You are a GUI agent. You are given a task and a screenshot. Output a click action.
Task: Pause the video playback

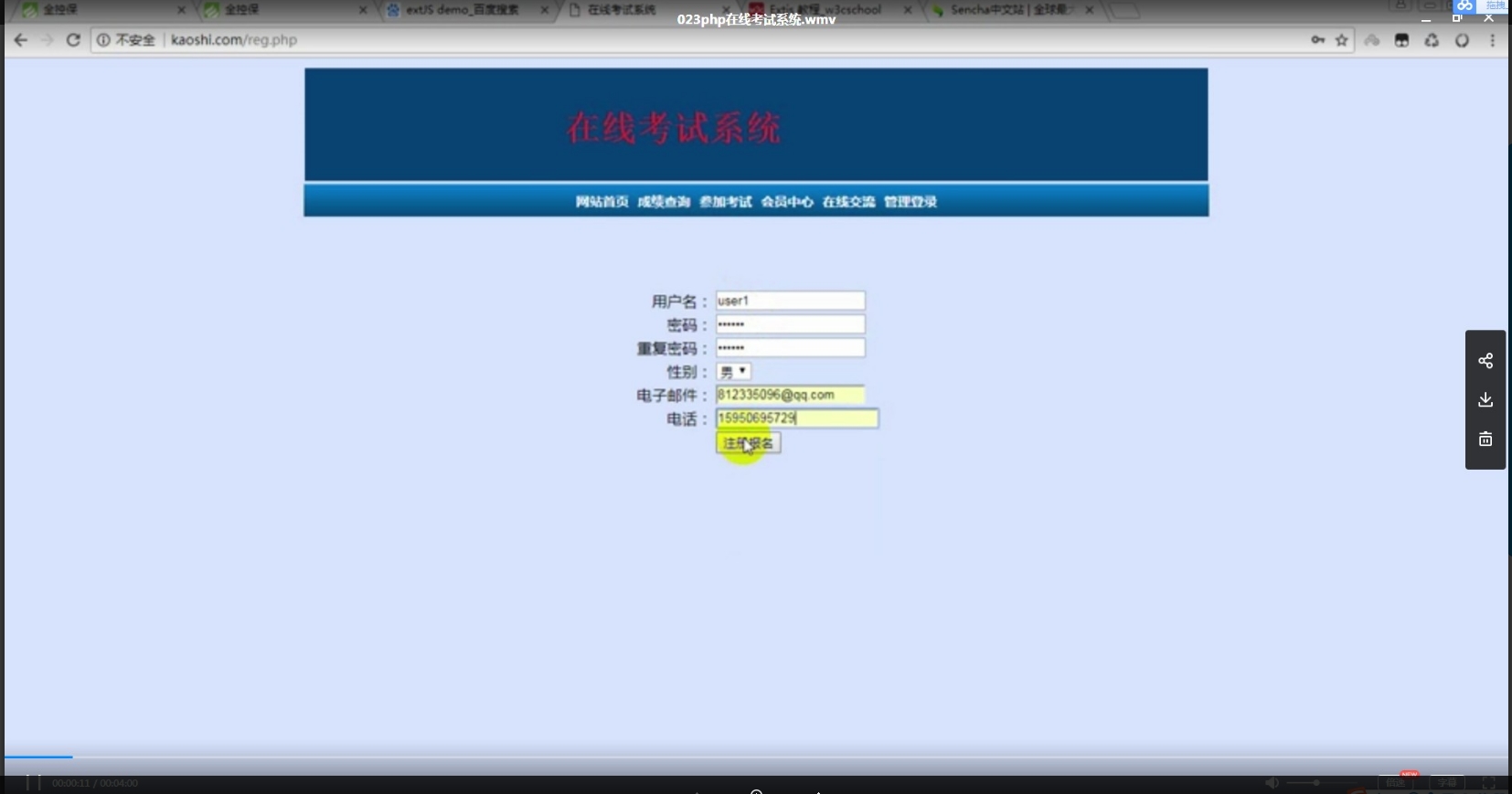click(x=33, y=783)
